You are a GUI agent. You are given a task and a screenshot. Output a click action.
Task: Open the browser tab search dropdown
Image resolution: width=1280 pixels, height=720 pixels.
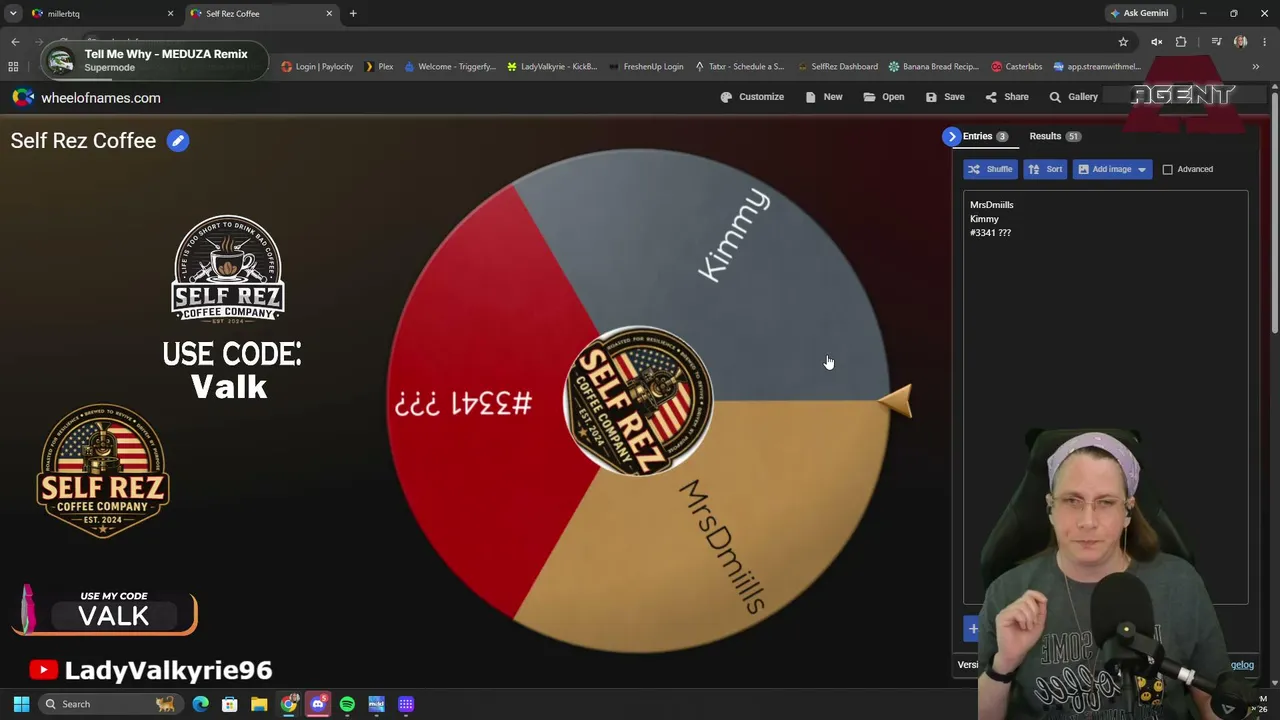click(13, 14)
